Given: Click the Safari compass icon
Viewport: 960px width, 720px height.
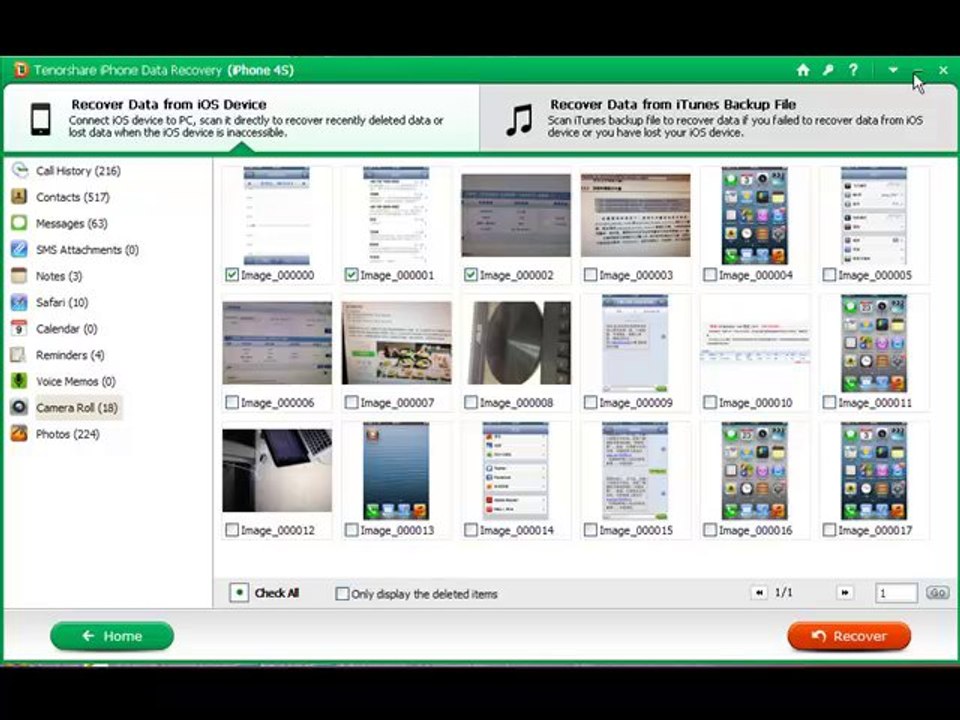Looking at the screenshot, I should point(19,302).
